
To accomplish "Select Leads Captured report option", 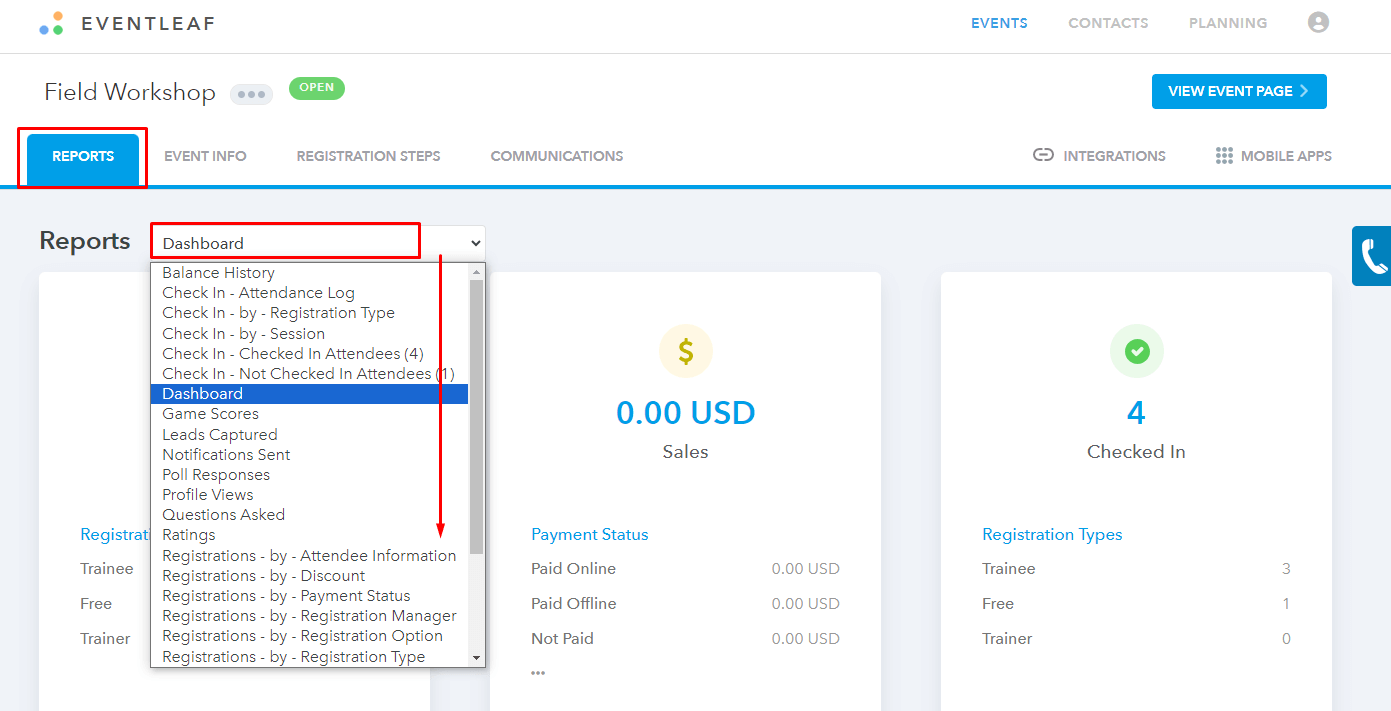I will point(309,434).
